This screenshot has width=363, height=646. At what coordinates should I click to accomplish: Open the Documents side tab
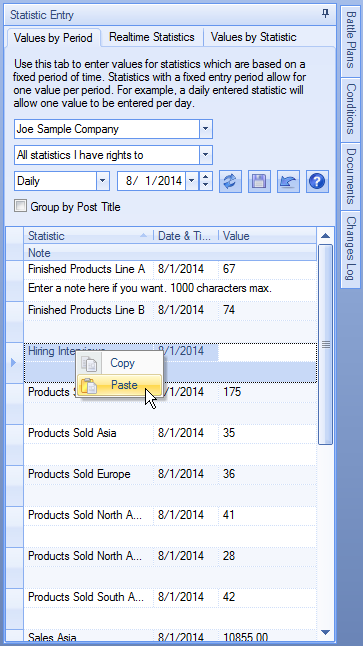[350, 176]
